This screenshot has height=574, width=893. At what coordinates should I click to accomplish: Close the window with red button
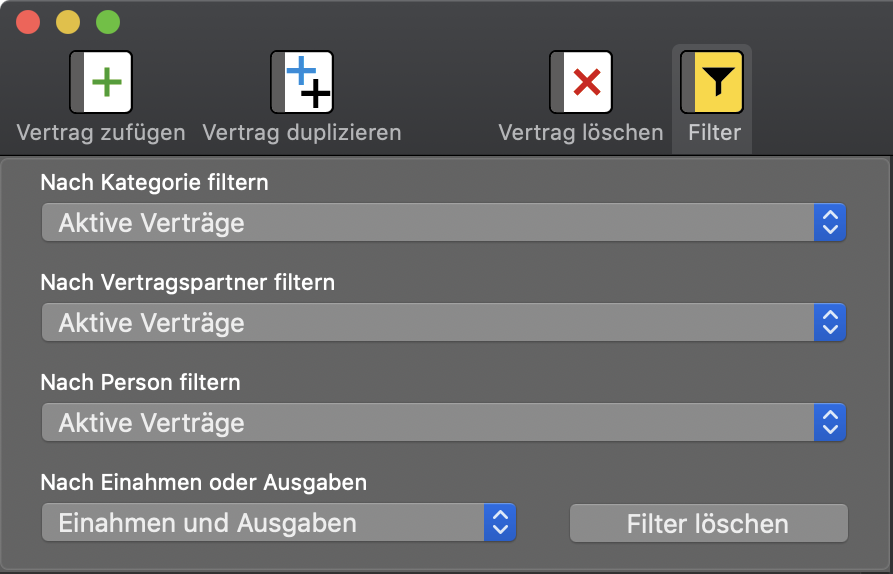click(x=28, y=22)
